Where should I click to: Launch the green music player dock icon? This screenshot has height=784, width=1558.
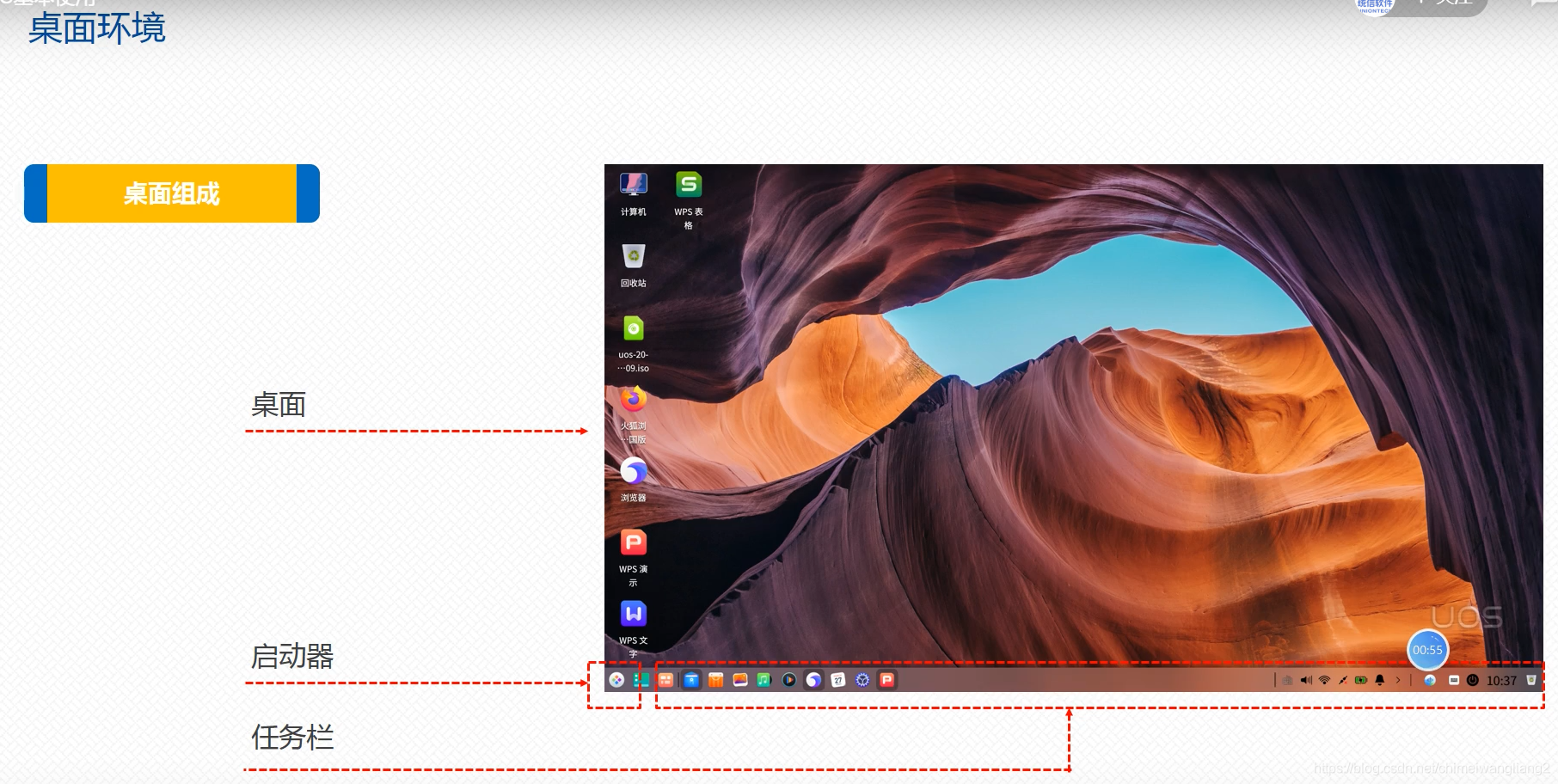[x=764, y=680]
